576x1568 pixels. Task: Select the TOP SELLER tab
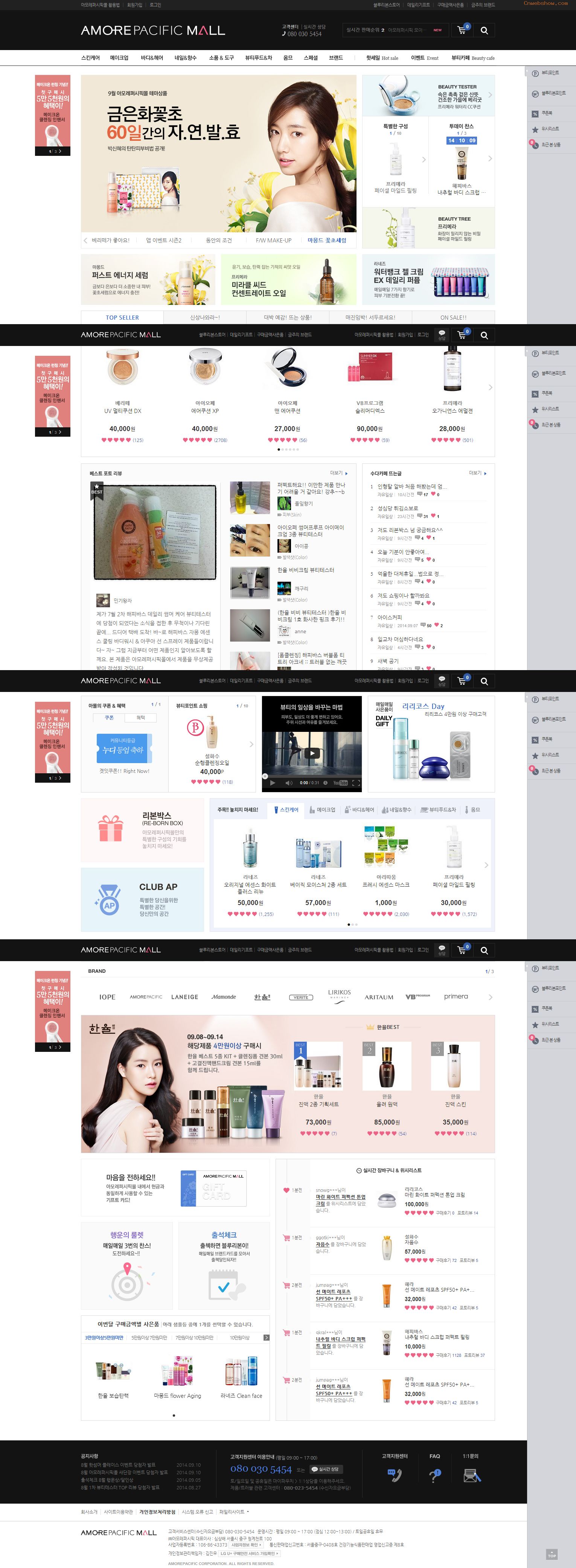point(122,317)
